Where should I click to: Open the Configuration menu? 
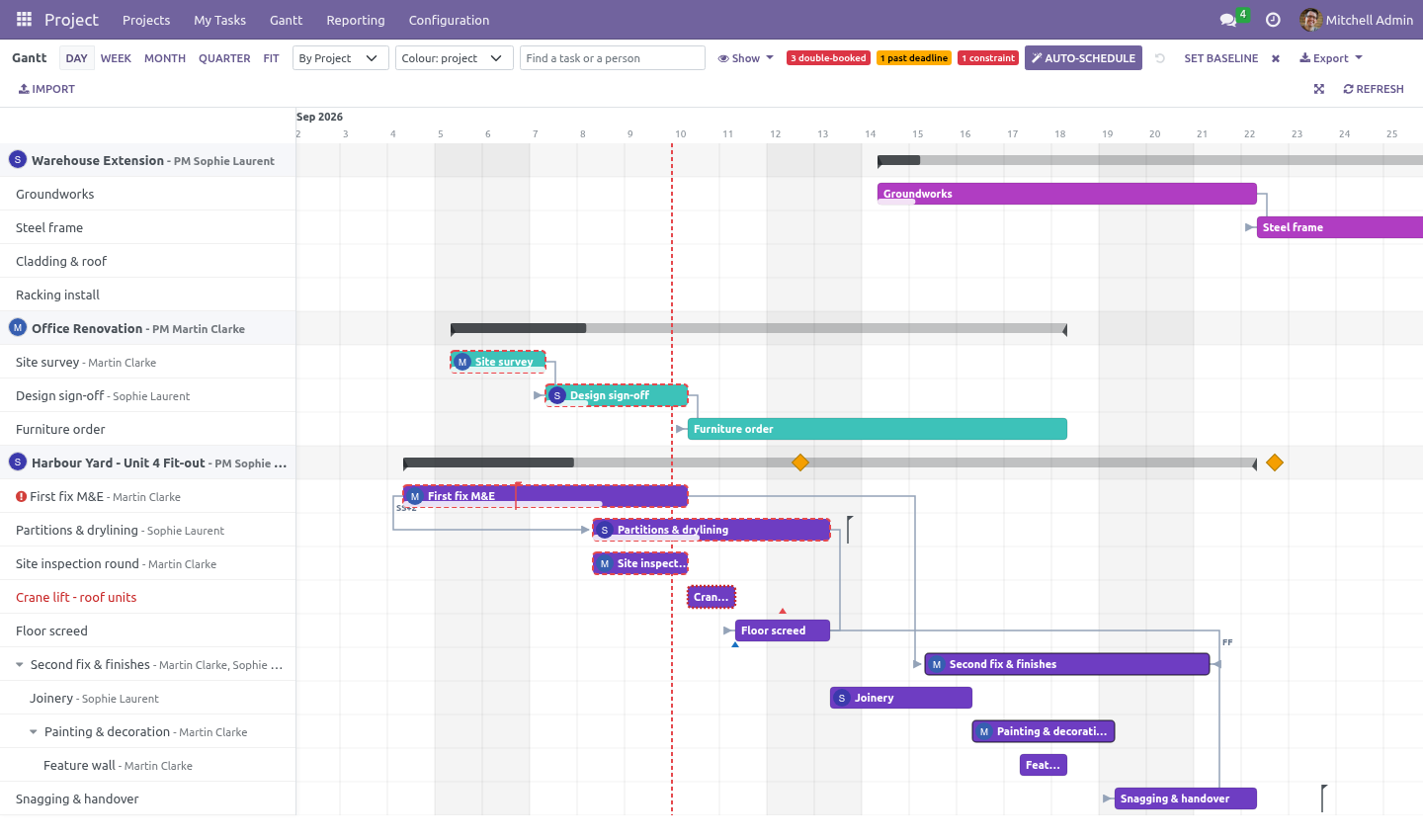pyautogui.click(x=449, y=20)
